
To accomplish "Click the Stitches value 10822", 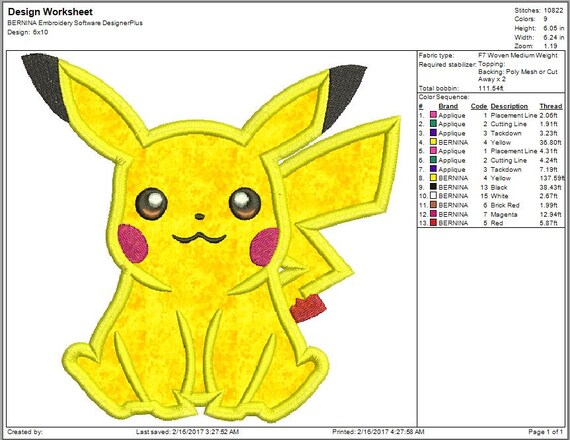I will (x=553, y=11).
